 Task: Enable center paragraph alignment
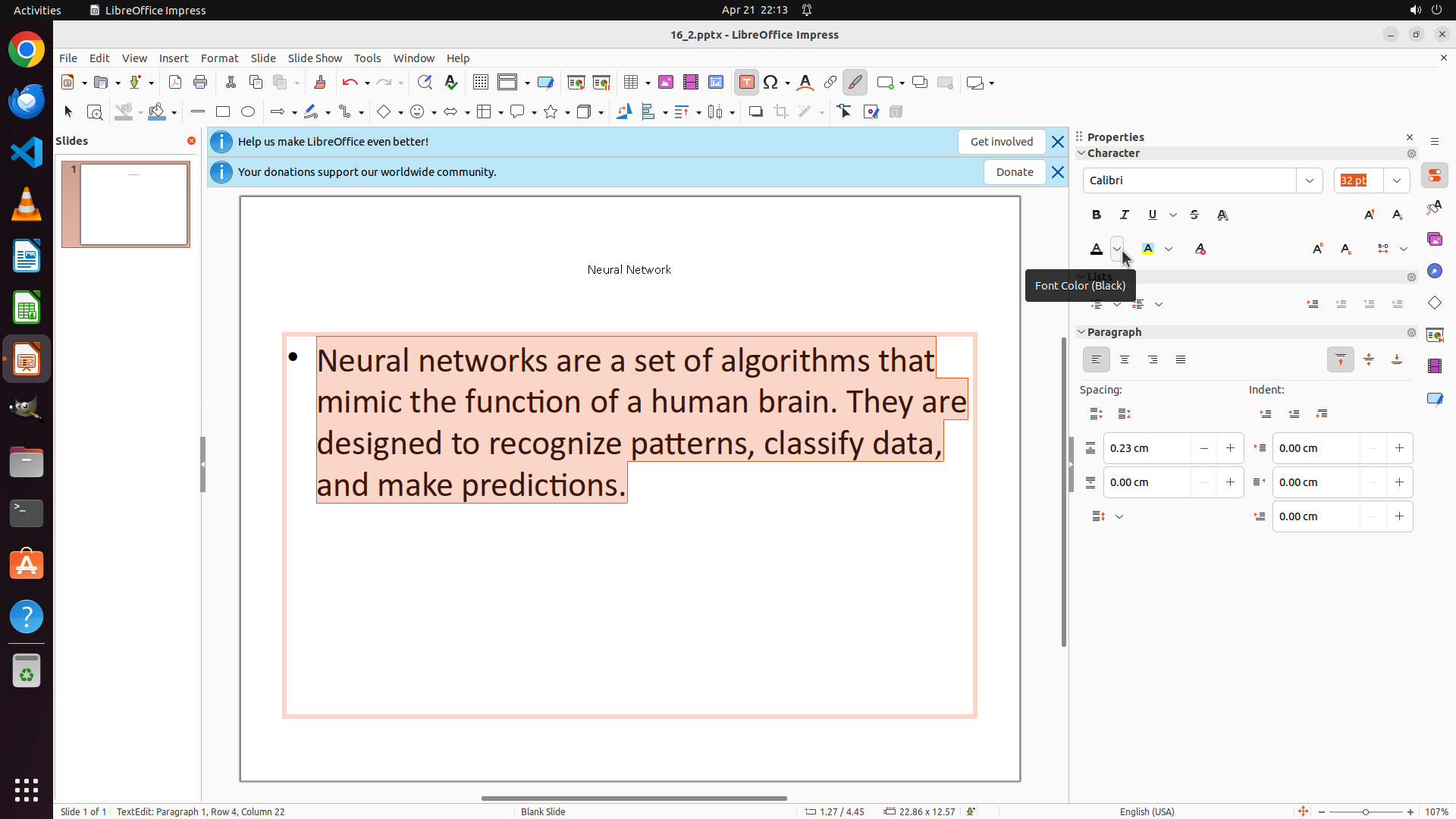[x=1125, y=360]
